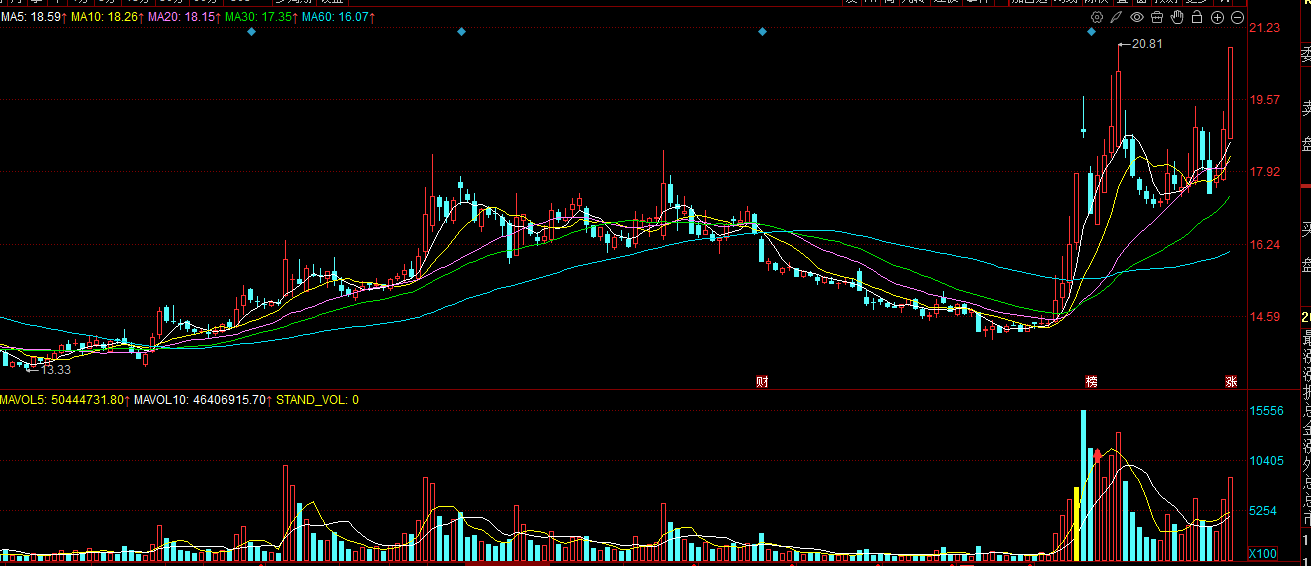The image size is (1311, 566).
Task: Zoom in with the plus icon
Action: tap(1217, 18)
